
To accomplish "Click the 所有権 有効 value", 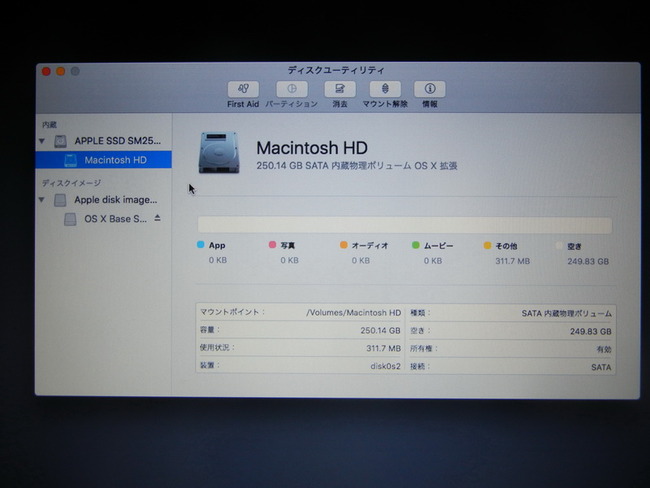I will pos(604,350).
